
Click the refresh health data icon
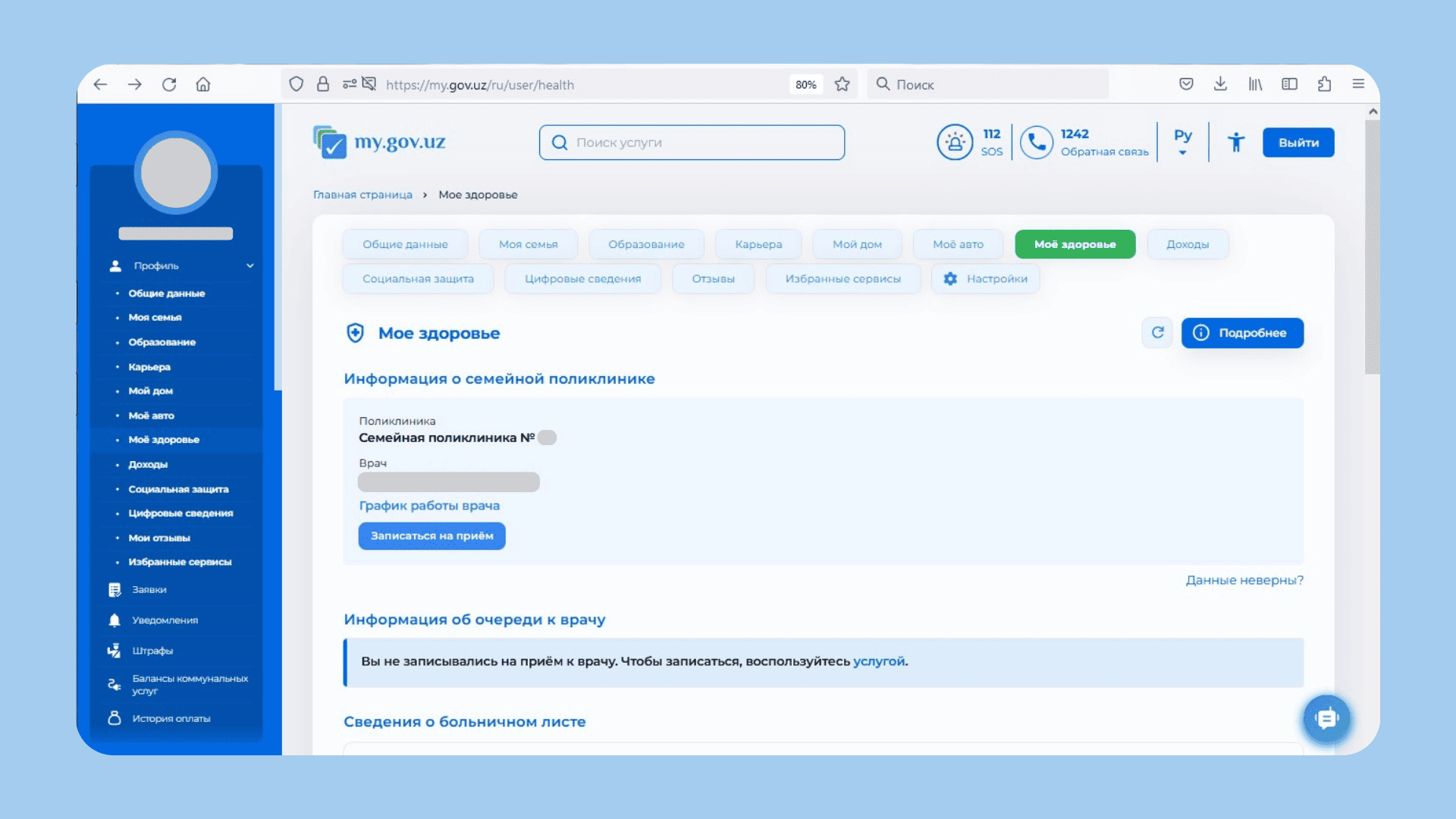[x=1157, y=333]
